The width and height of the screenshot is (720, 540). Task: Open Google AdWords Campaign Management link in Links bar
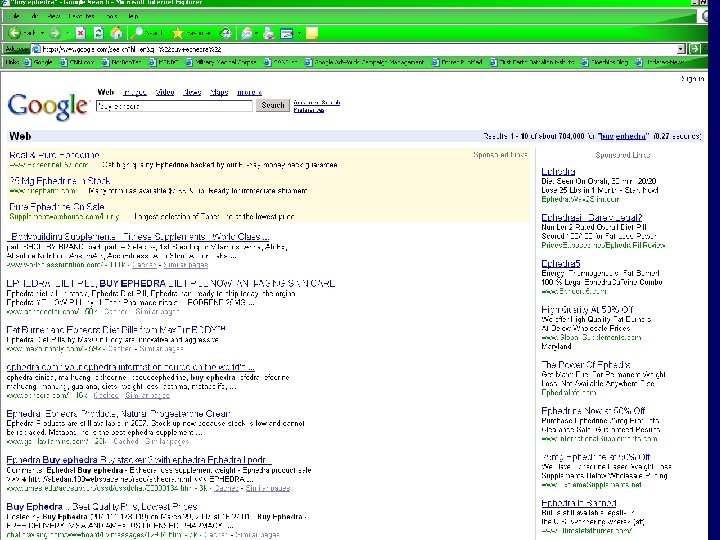click(x=365, y=62)
